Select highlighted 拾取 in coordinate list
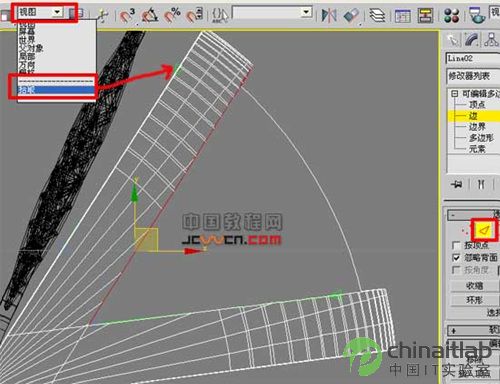Viewport: 500px width, 384px height. [x=56, y=90]
